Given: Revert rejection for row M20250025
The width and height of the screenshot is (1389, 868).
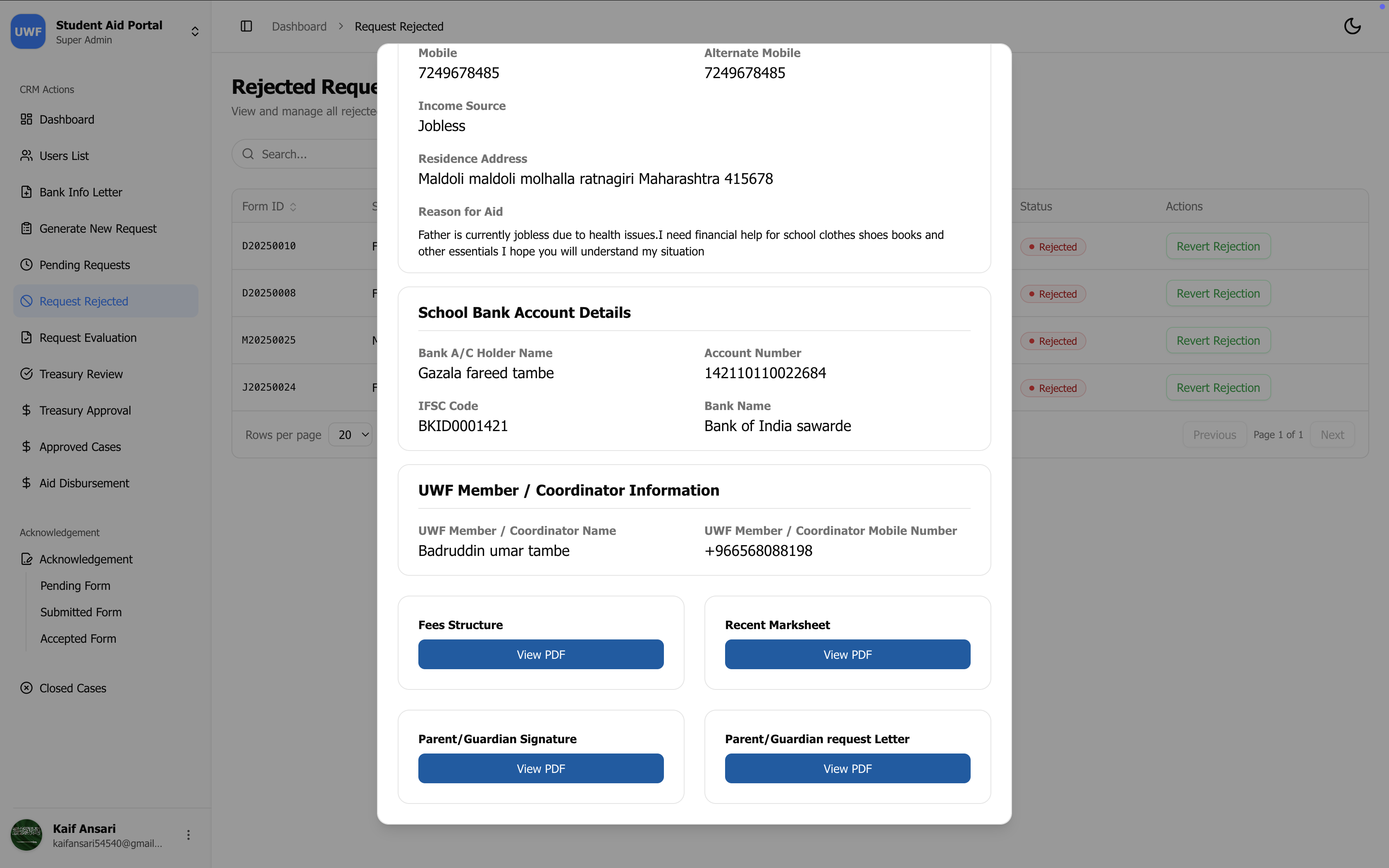Looking at the screenshot, I should [x=1218, y=341].
